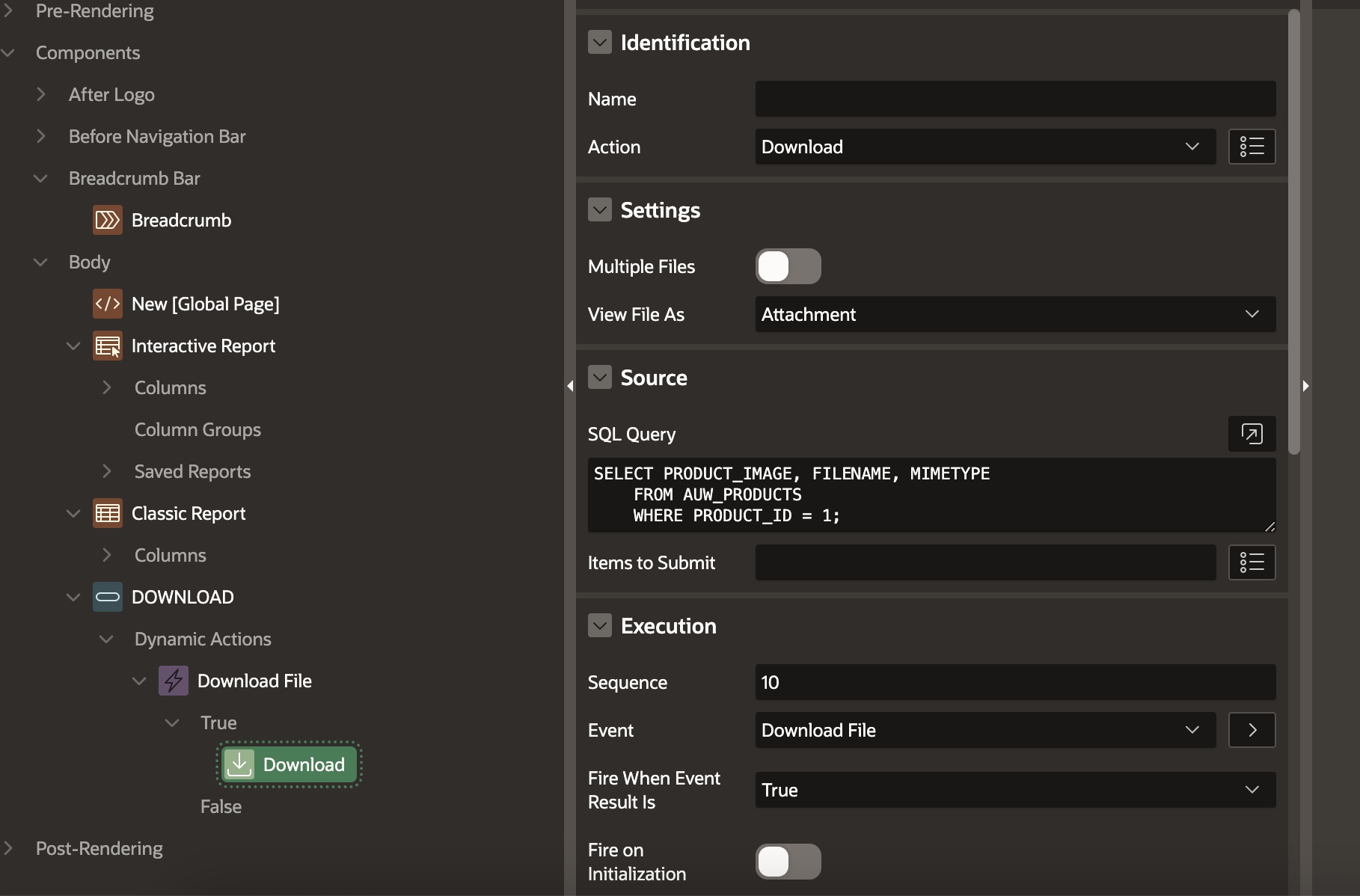Click the New [Global Page] code icon
The height and width of the screenshot is (896, 1360).
107,304
